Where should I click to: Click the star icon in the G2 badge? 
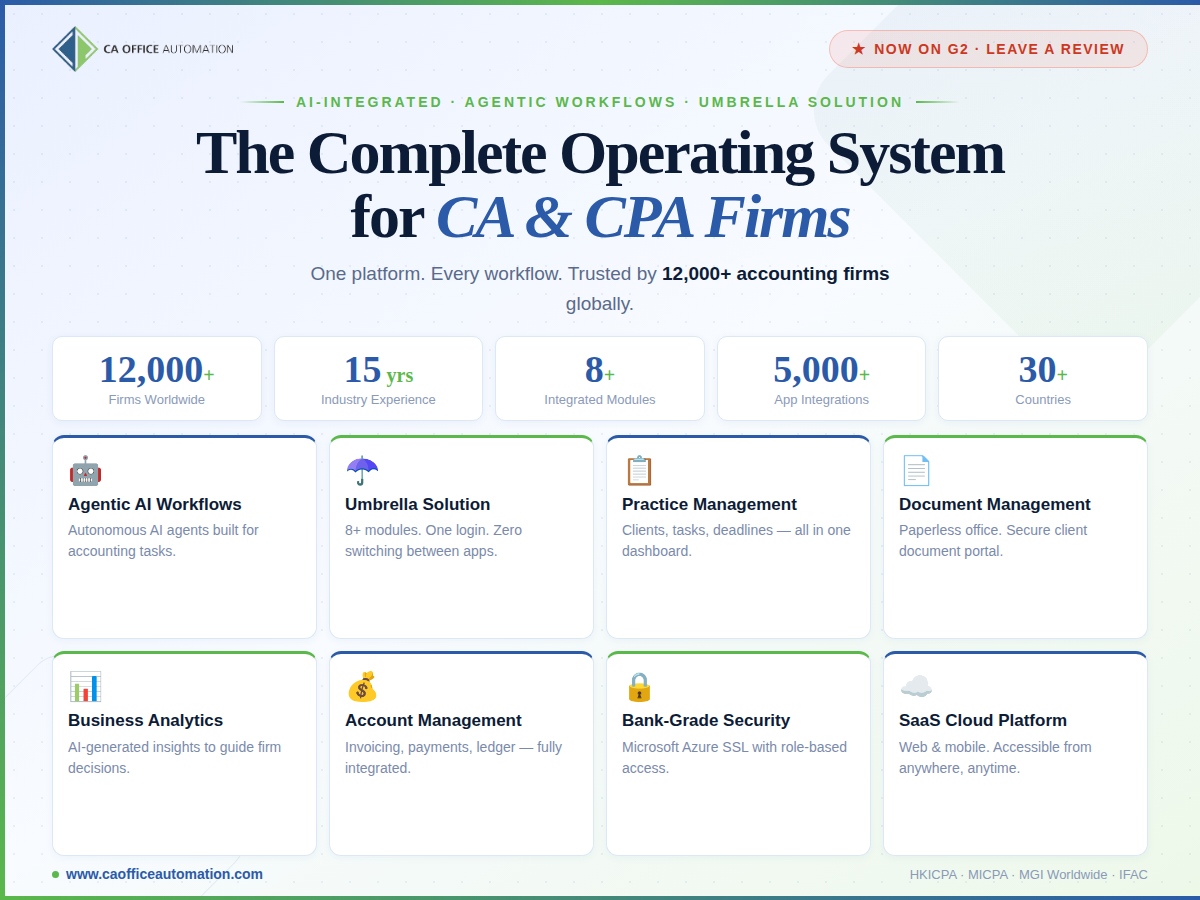click(858, 49)
